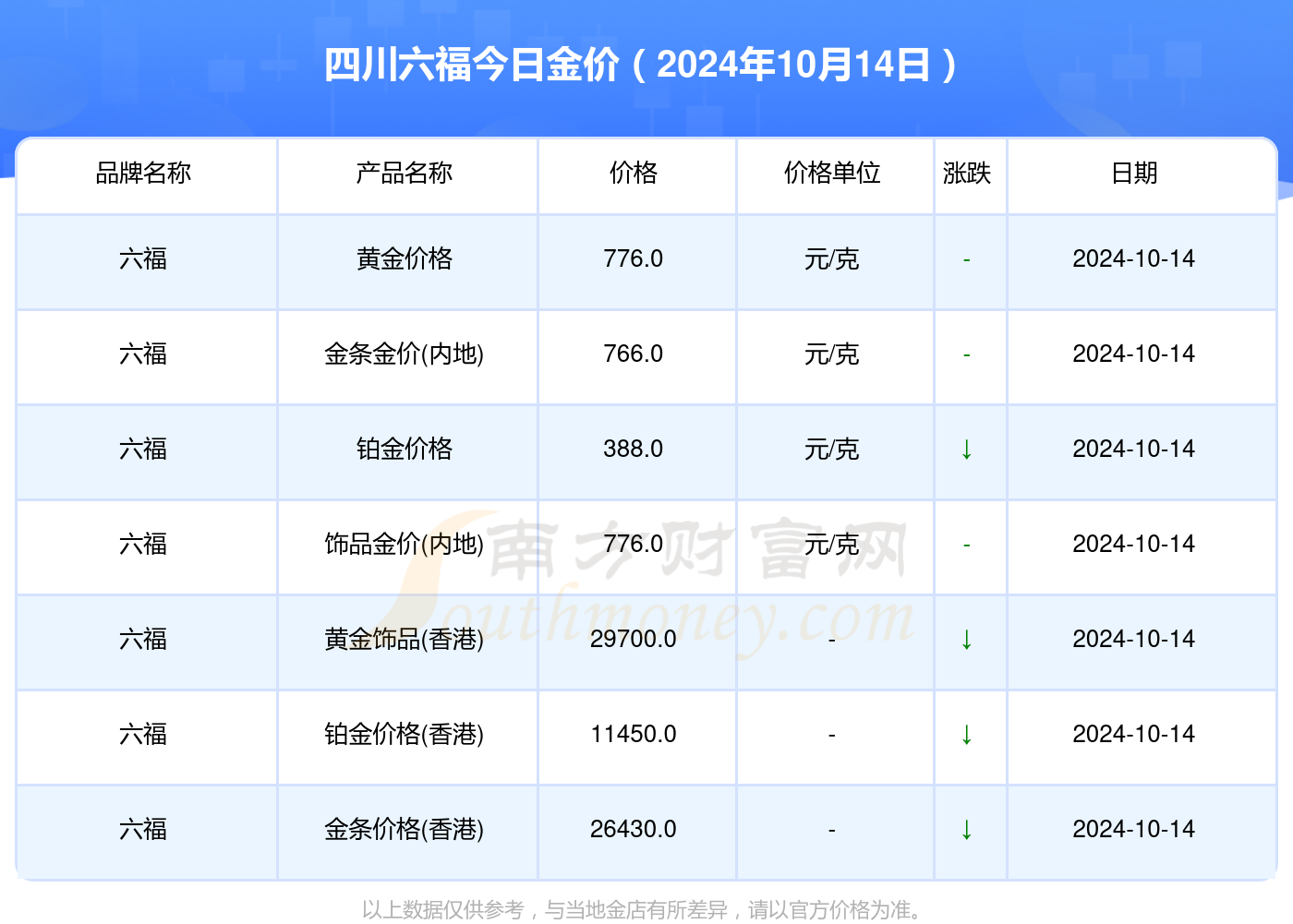Click the 776.0 price in 黄金价格 row

[x=634, y=258]
